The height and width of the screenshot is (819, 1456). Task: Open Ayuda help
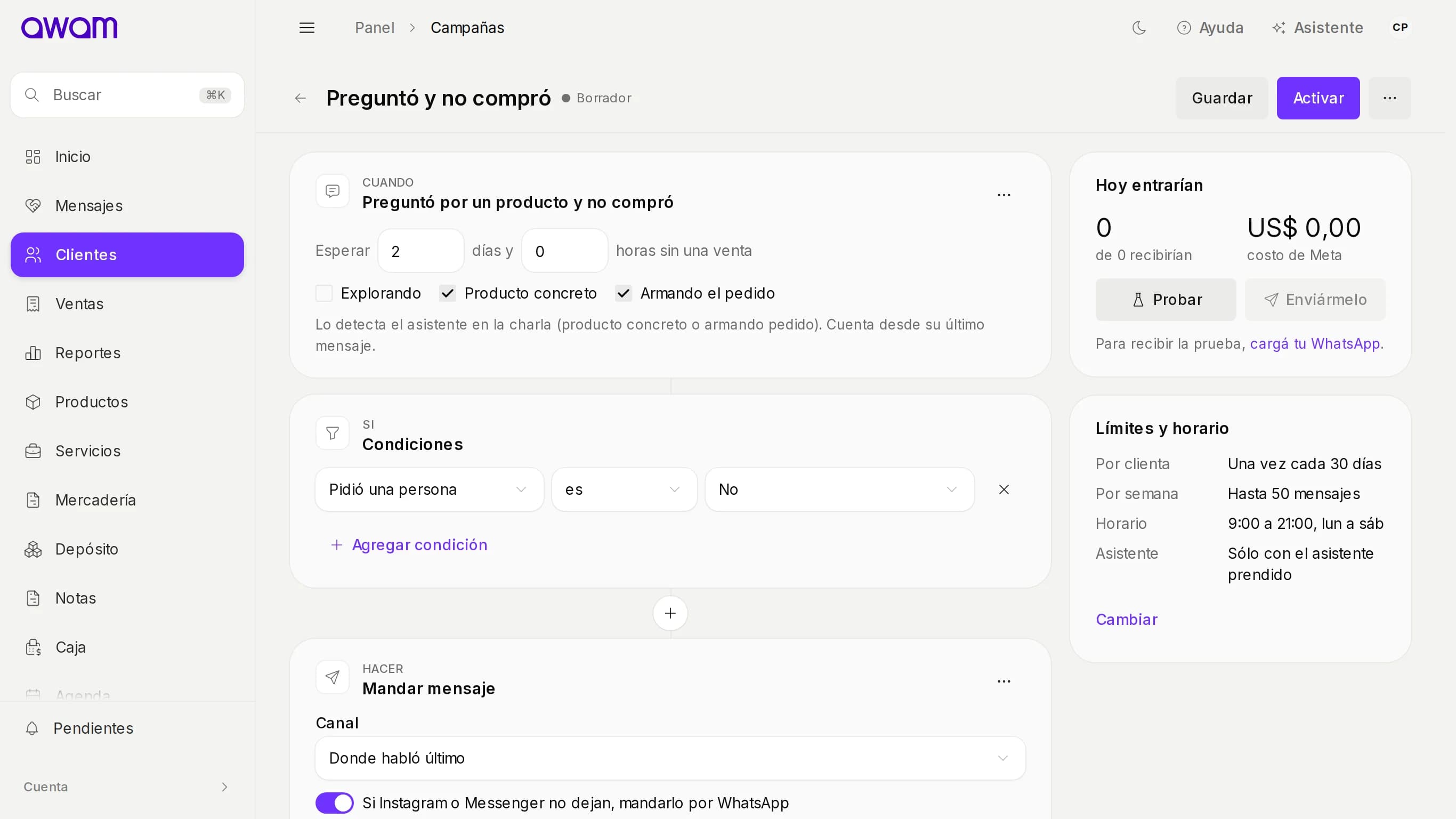click(1210, 28)
